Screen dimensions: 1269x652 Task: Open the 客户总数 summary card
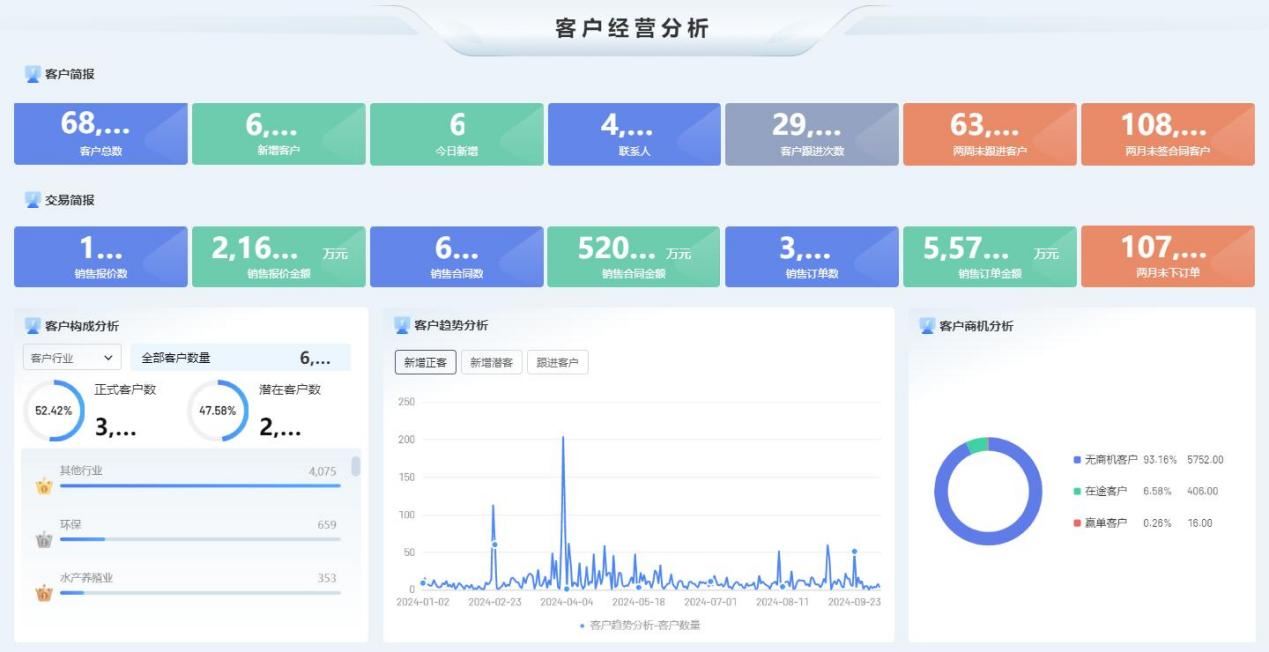100,134
